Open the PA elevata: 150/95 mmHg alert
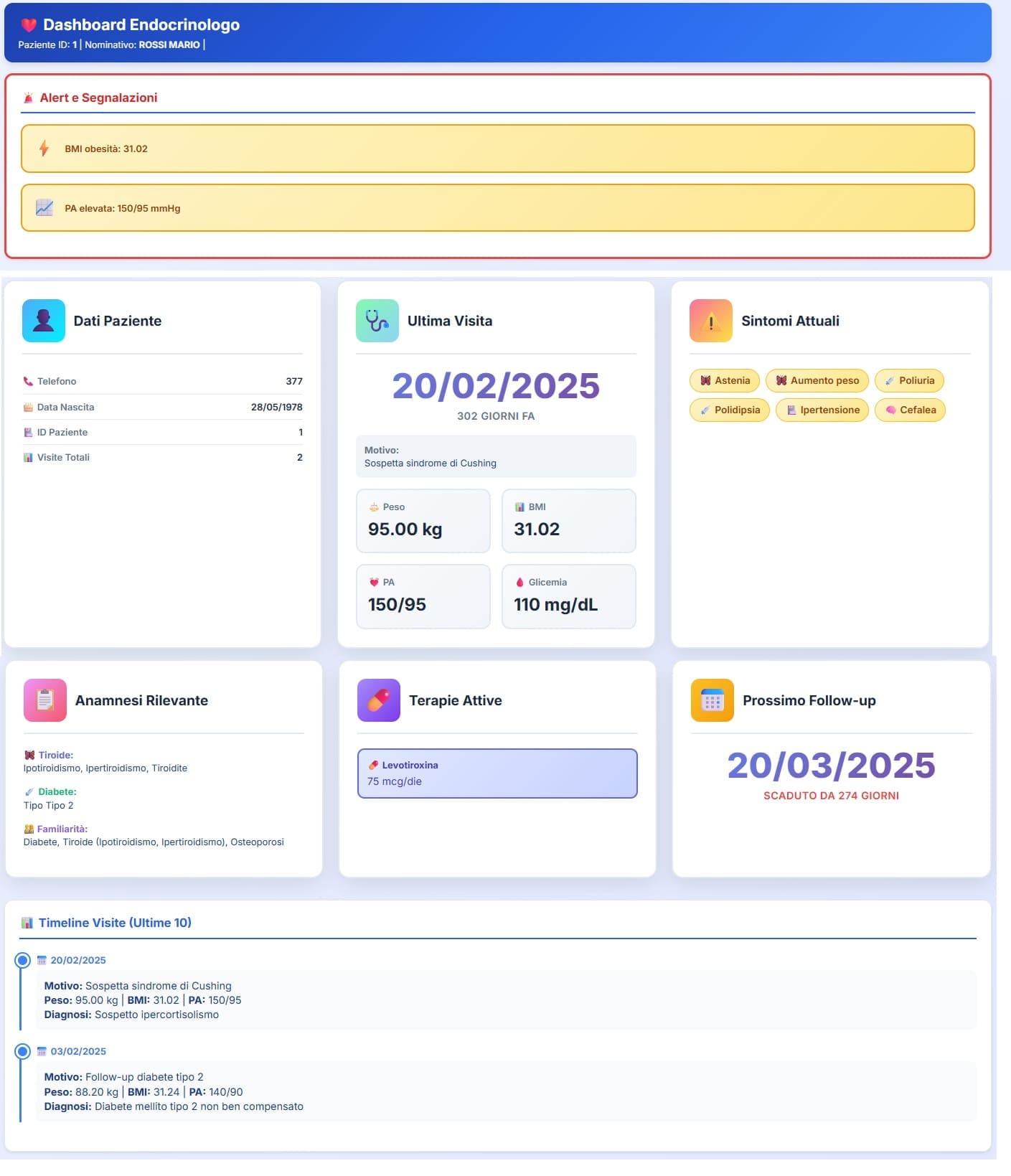 (498, 208)
